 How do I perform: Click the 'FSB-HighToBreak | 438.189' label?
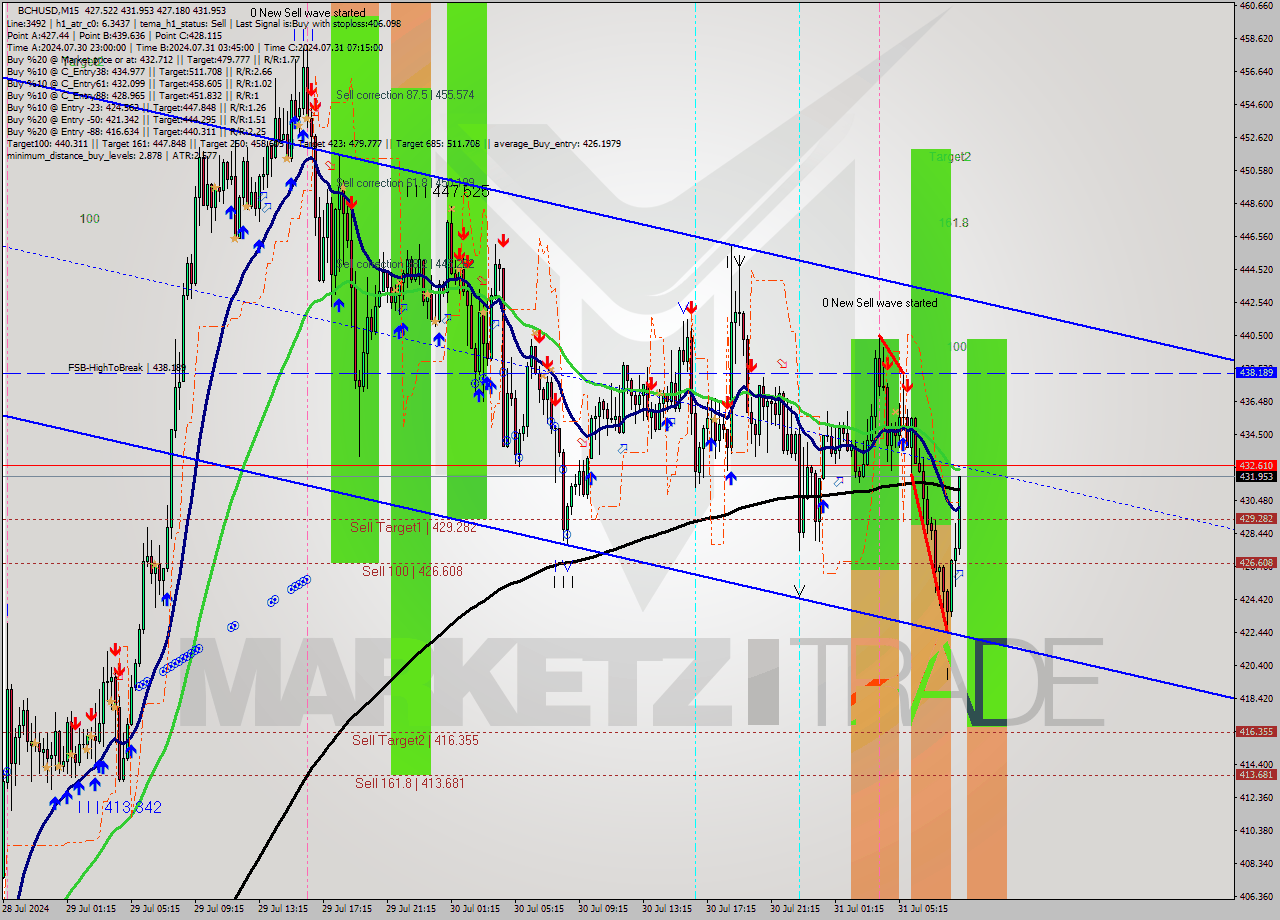click(x=126, y=368)
